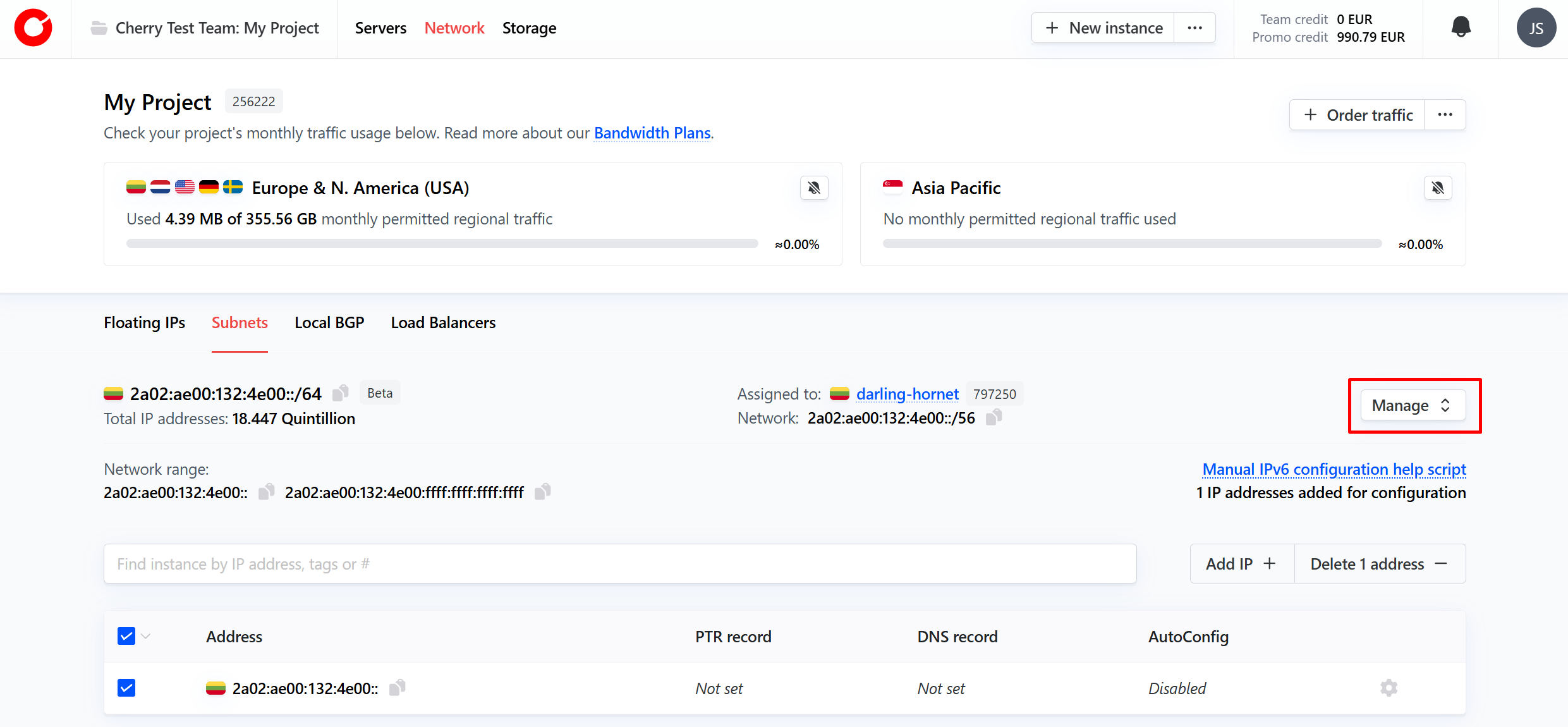Switch to the Floating IPs tab
The image size is (1568, 727).
(144, 322)
